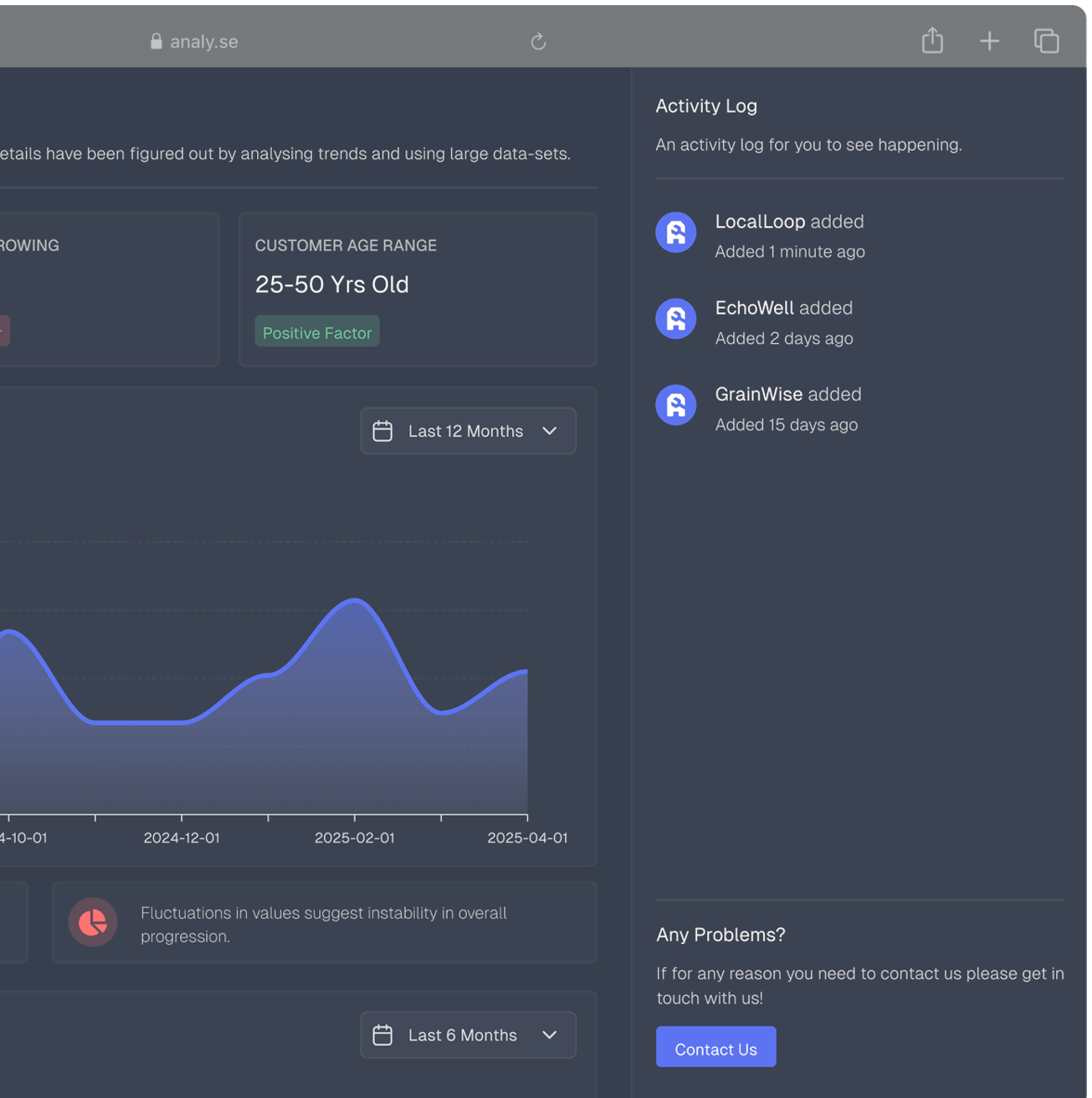Click the LocalLoop activity avatar icon

click(676, 232)
